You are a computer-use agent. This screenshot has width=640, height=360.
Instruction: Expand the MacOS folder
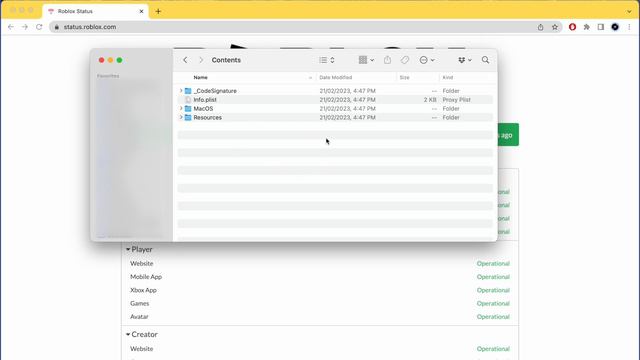coord(181,108)
